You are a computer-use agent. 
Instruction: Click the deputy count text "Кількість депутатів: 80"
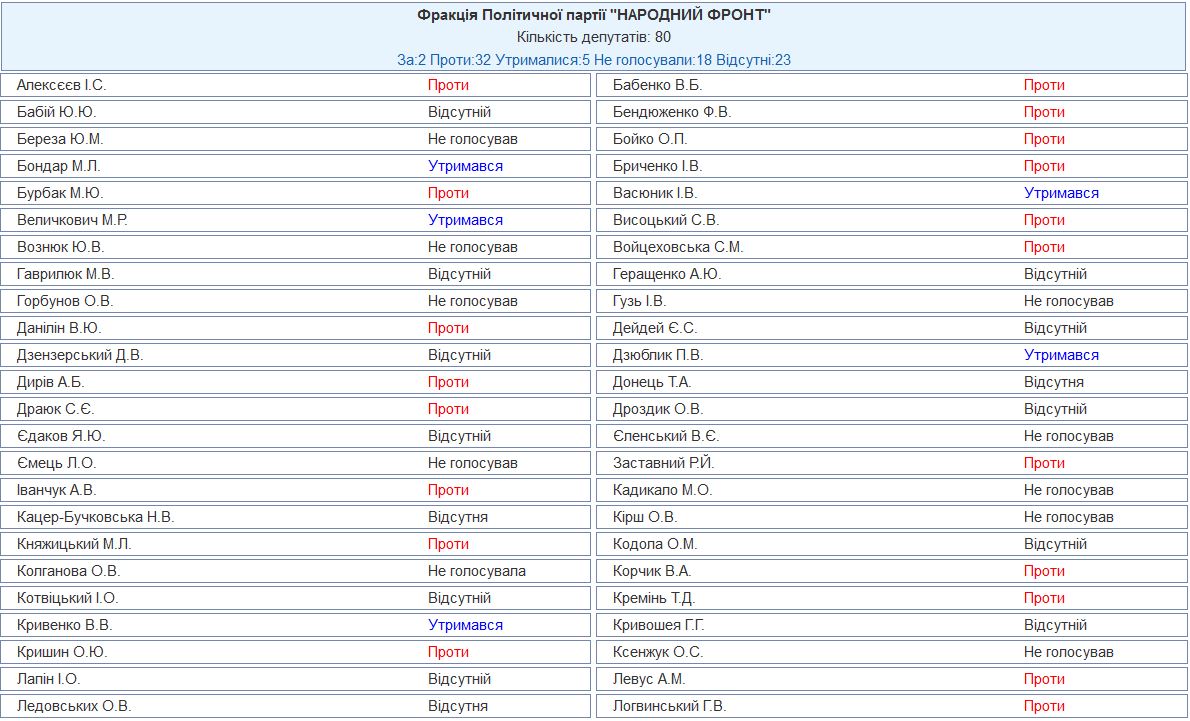pos(594,37)
